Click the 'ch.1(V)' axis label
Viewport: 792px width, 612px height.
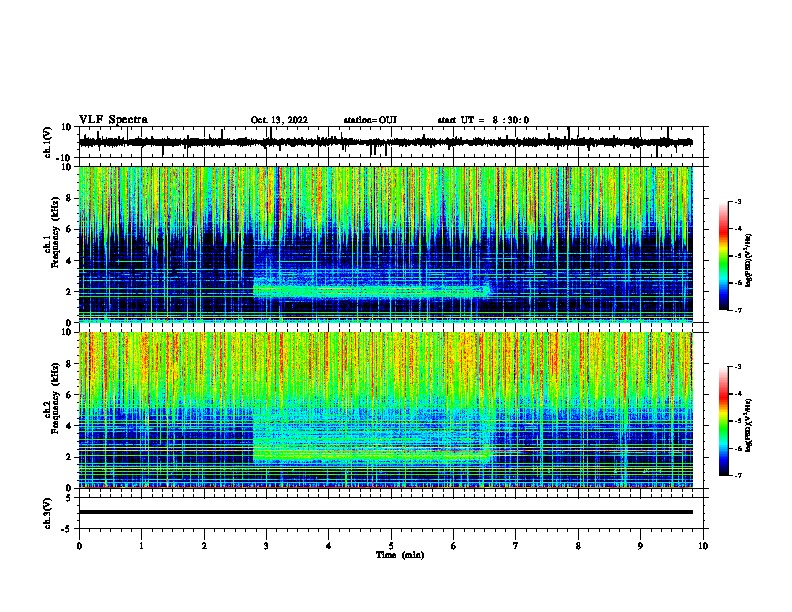(x=48, y=142)
